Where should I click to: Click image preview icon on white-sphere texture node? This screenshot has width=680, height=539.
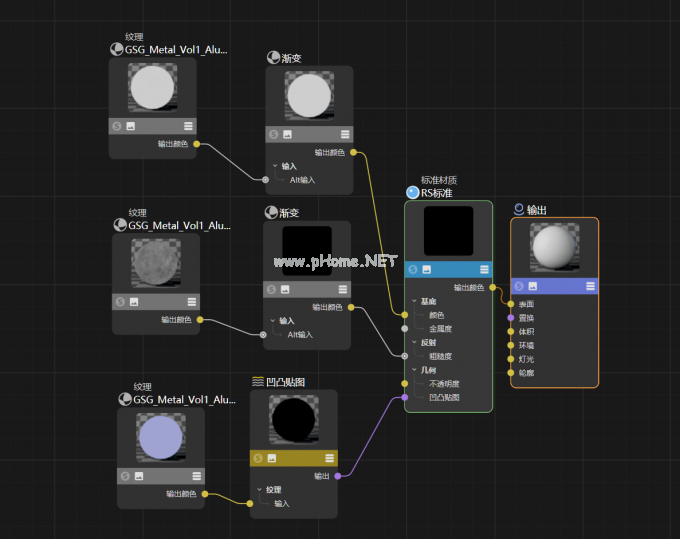tap(131, 126)
